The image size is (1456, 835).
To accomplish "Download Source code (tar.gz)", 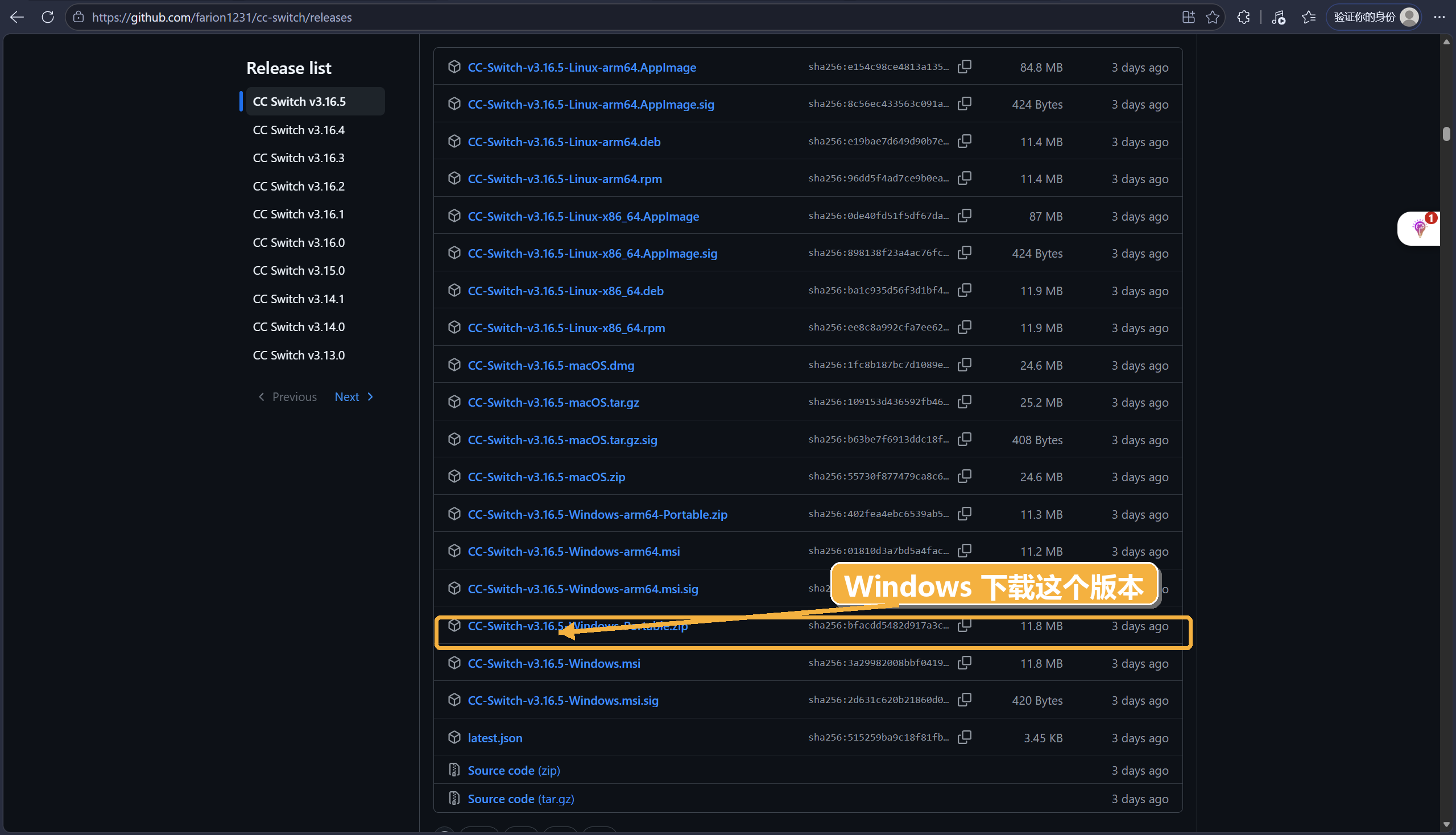I will click(x=521, y=799).
